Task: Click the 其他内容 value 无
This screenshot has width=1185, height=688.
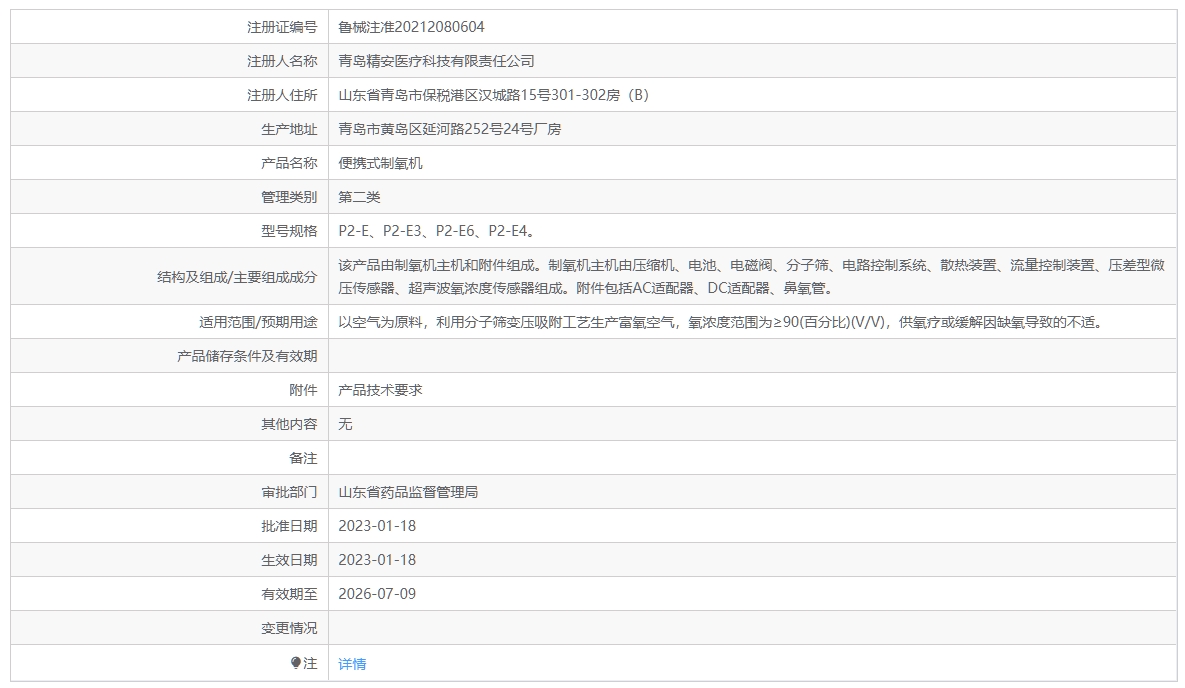Action: pyautogui.click(x=345, y=424)
